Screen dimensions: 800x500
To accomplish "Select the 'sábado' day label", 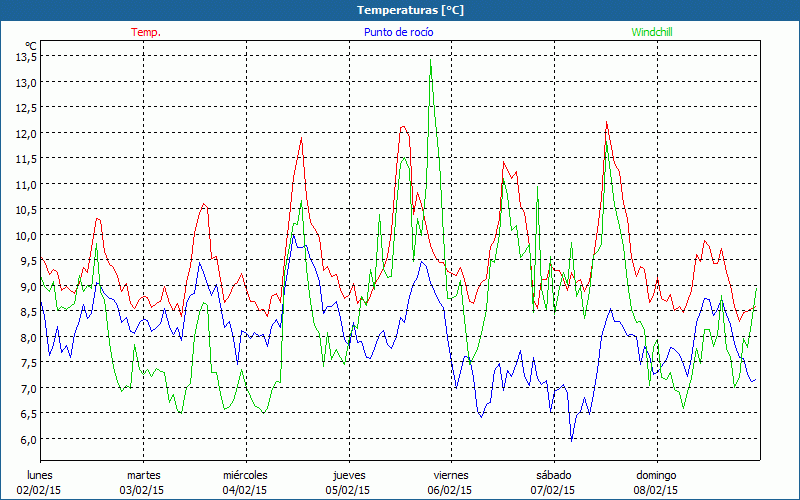I will [x=553, y=475].
